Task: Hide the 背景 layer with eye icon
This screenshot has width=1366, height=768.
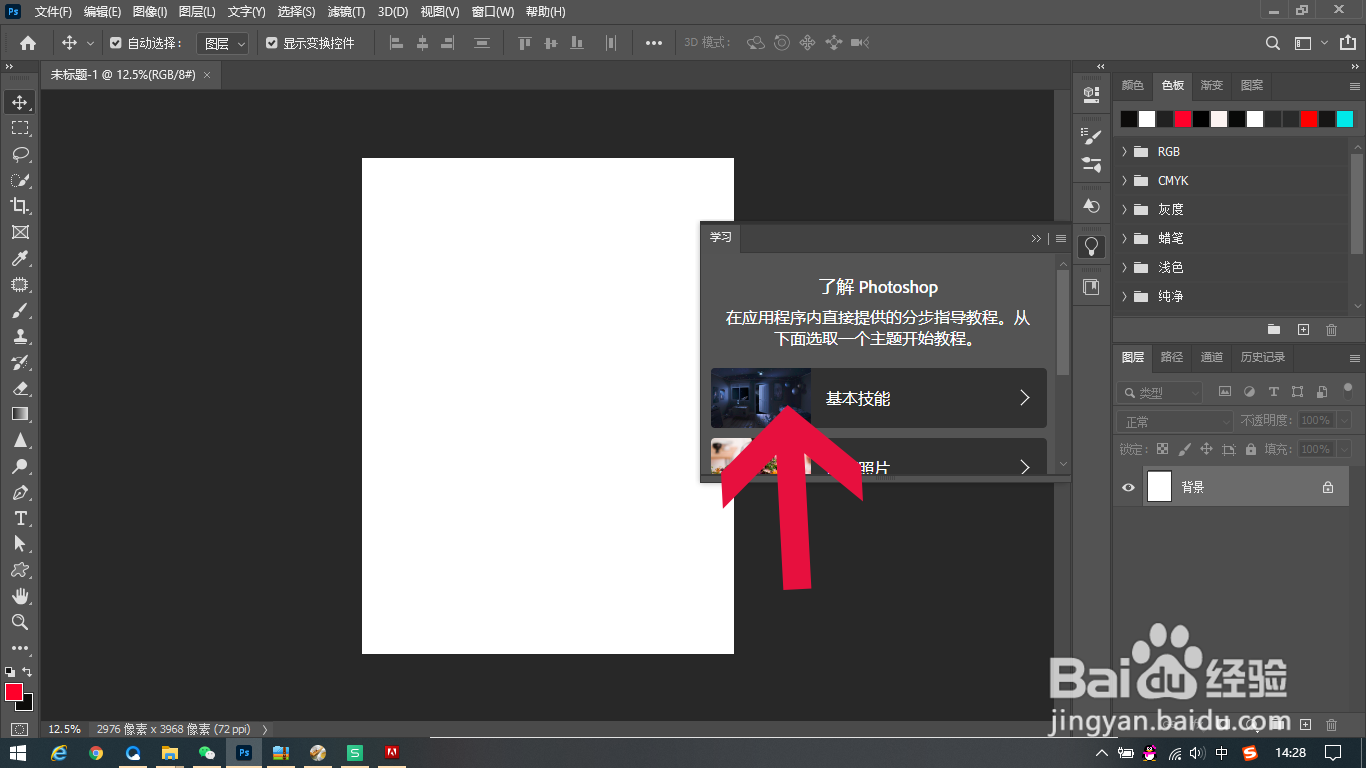Action: point(1128,487)
